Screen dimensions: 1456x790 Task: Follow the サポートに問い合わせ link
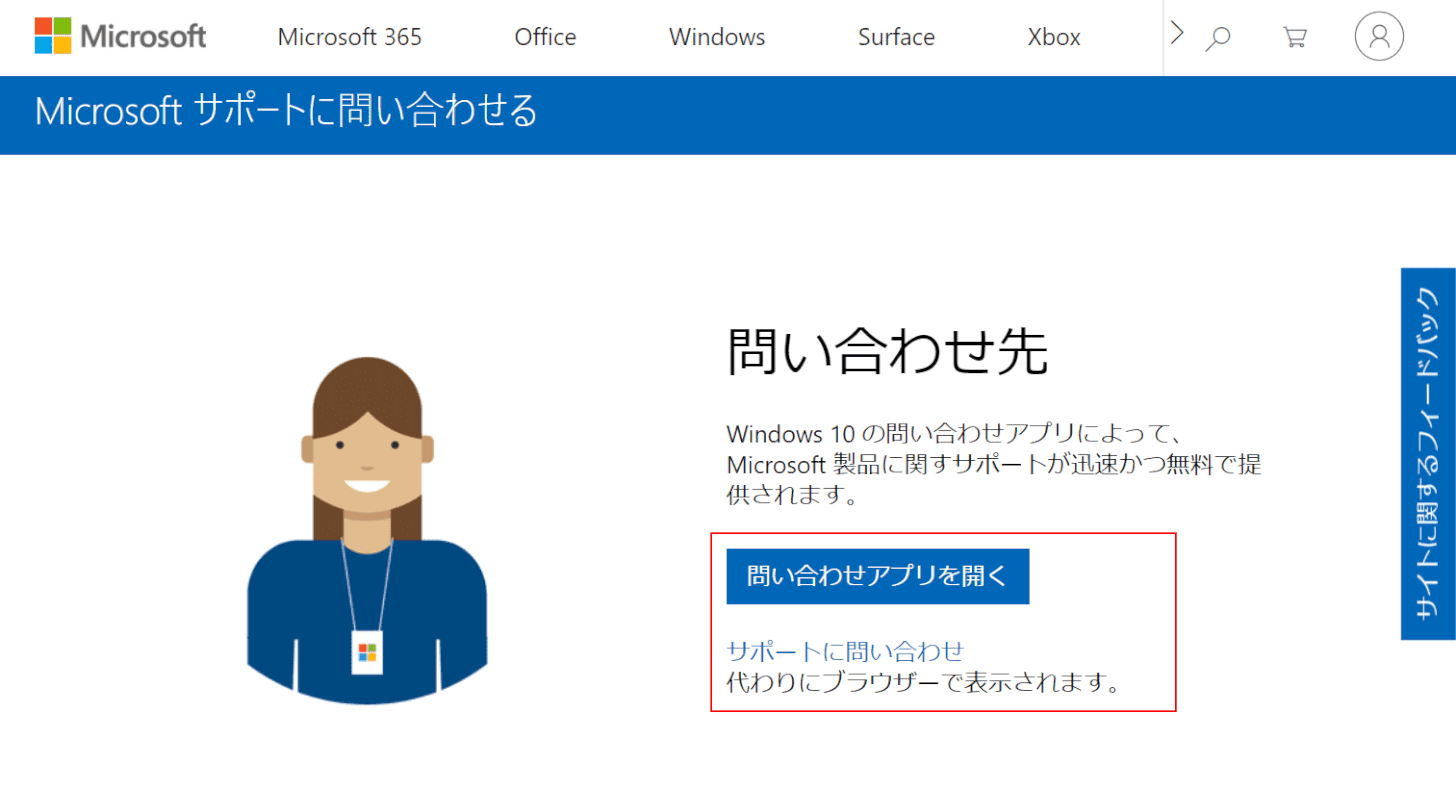845,651
